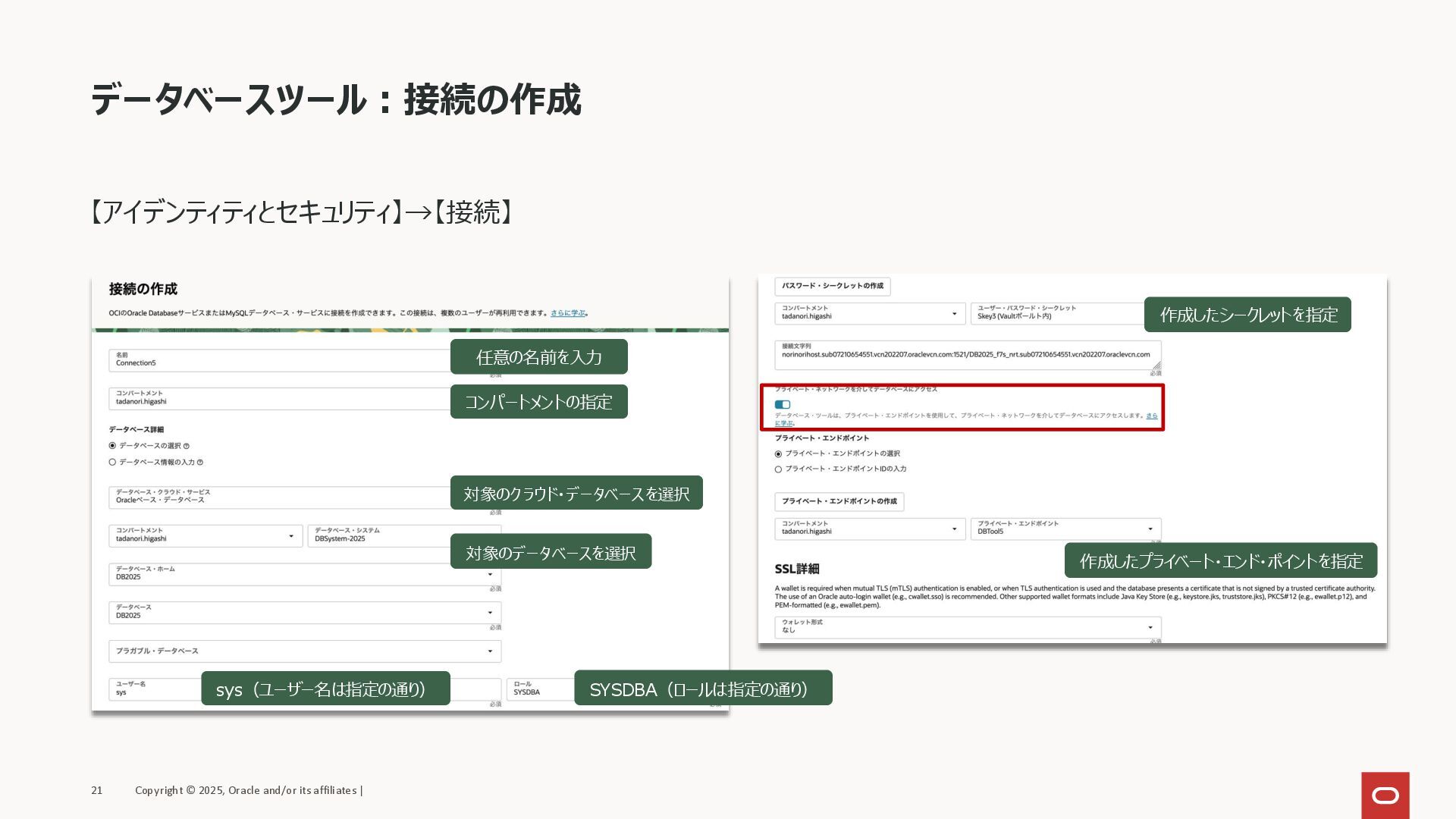Click the help icon beside データベースの選択
This screenshot has height=819, width=1456.
(x=187, y=446)
